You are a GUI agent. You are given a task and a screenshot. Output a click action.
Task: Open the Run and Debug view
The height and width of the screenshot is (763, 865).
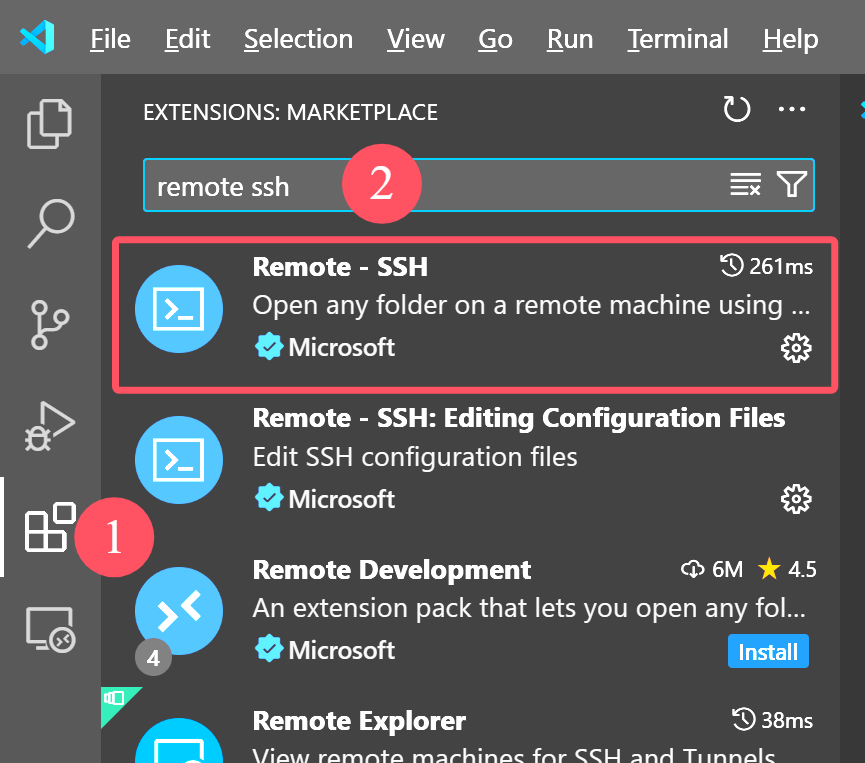pyautogui.click(x=50, y=426)
